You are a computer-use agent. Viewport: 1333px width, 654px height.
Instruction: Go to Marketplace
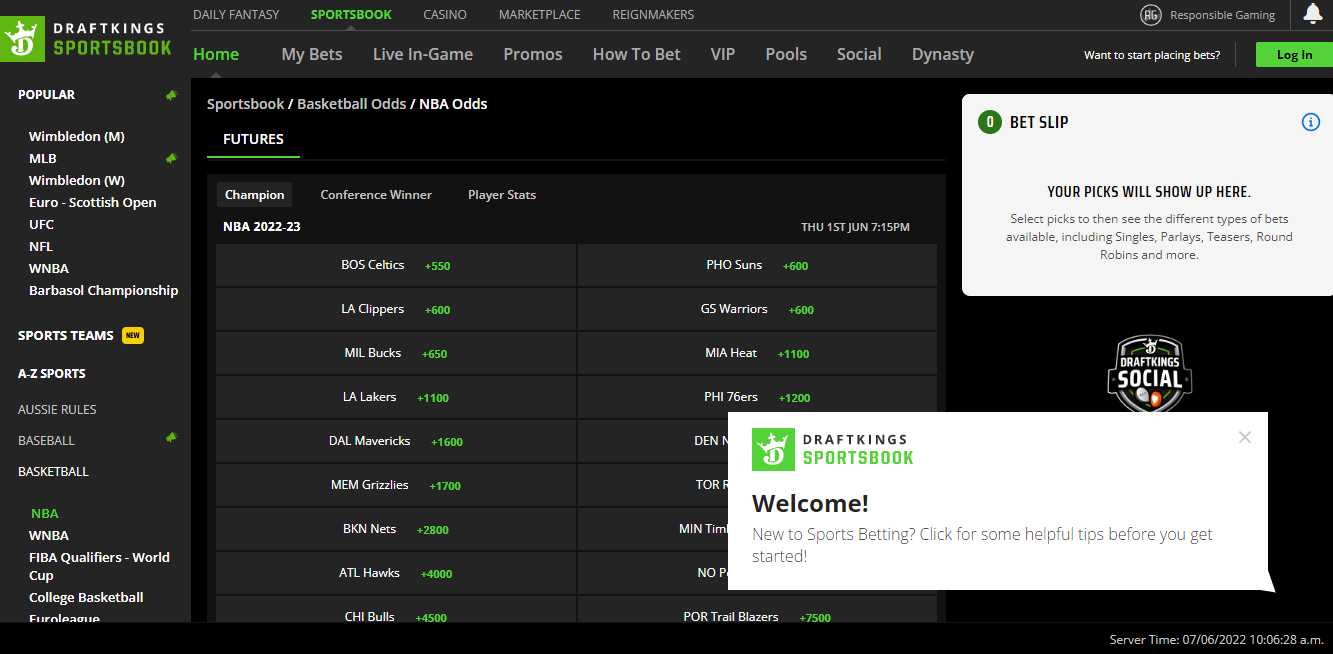coord(540,15)
